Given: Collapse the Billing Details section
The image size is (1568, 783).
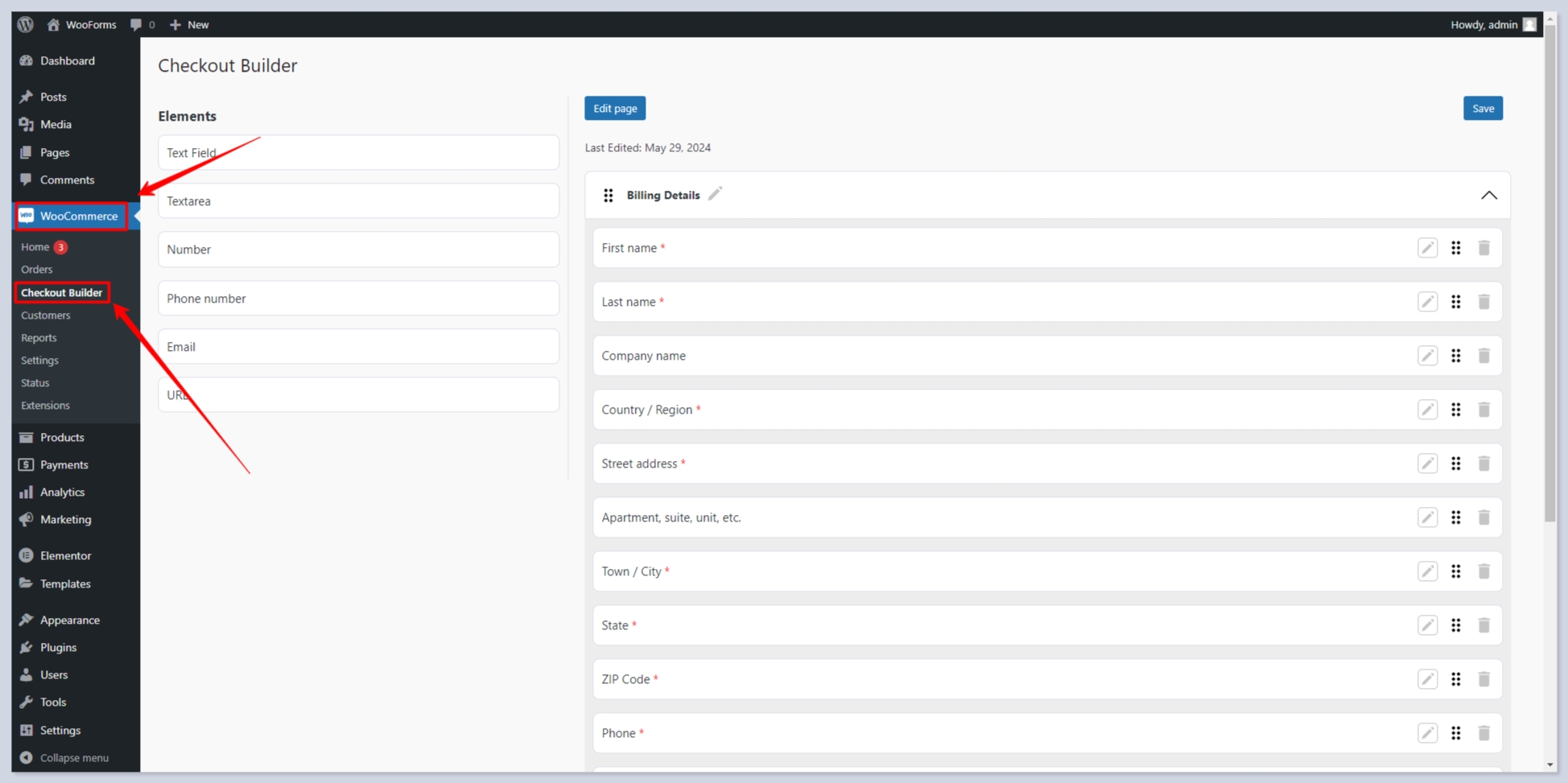Looking at the screenshot, I should (x=1488, y=196).
